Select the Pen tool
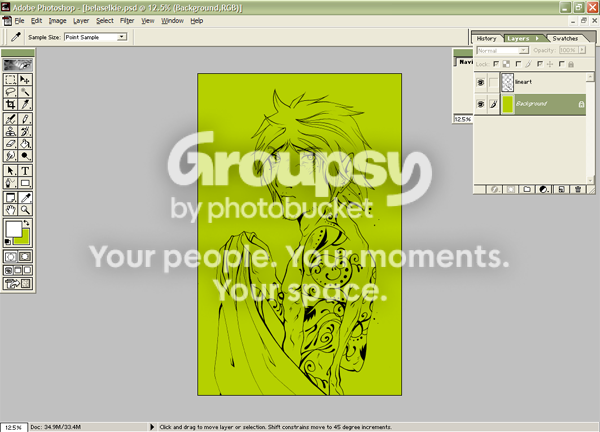 pos(10,183)
